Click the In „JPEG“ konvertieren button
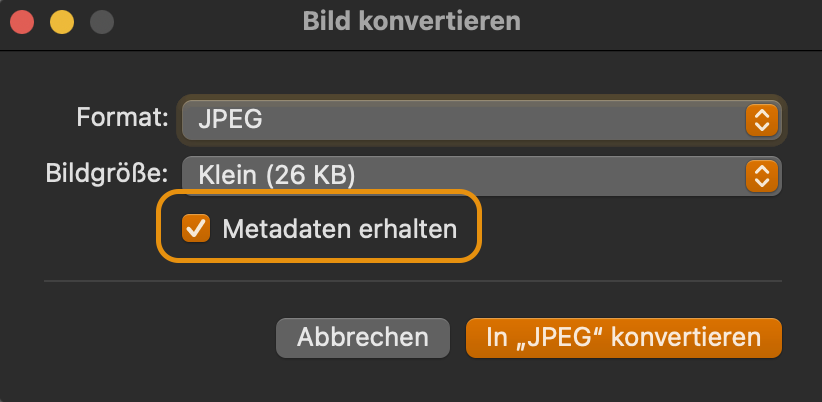 623,338
